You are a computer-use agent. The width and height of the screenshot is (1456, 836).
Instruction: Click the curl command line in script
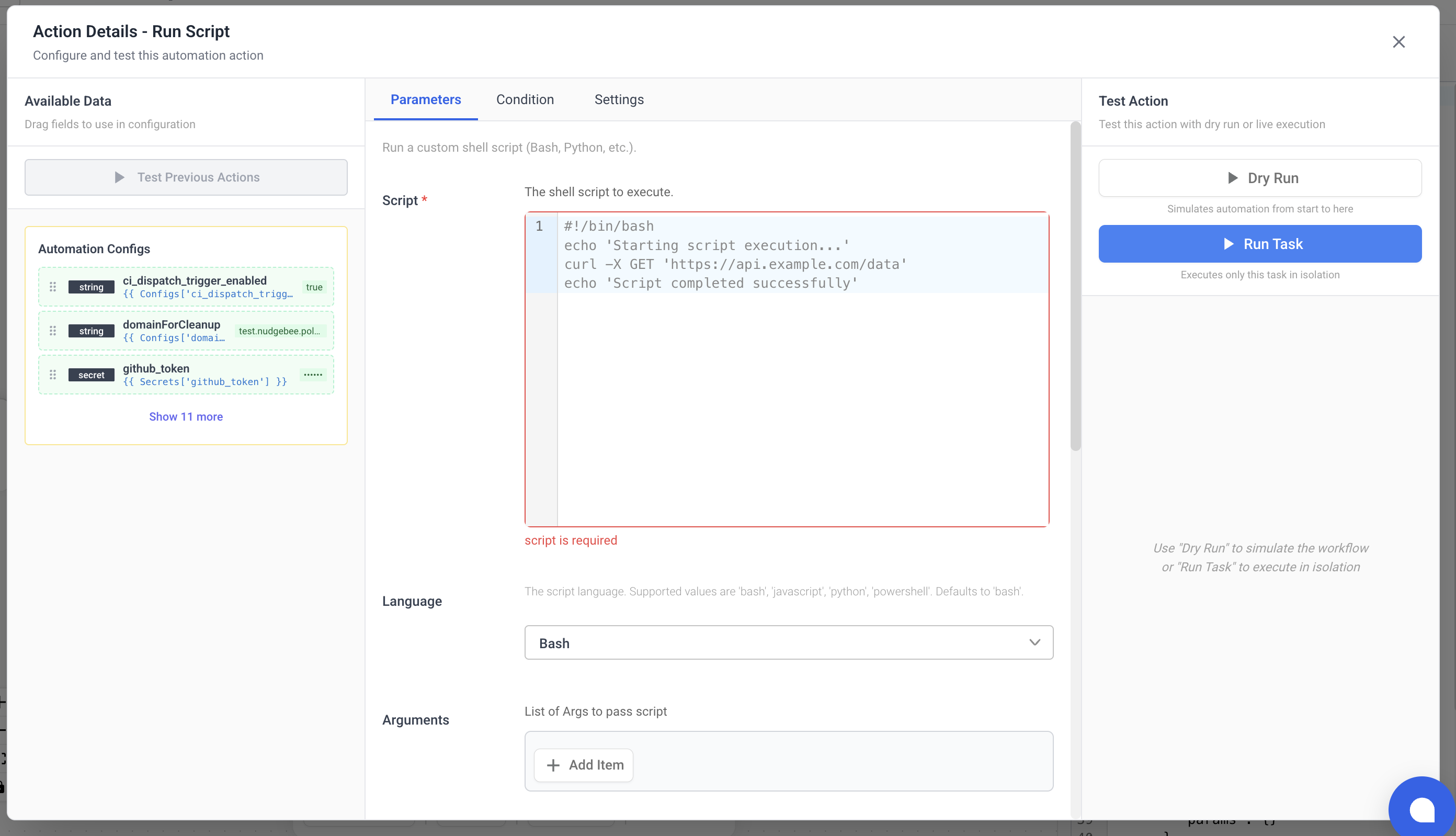(x=735, y=264)
